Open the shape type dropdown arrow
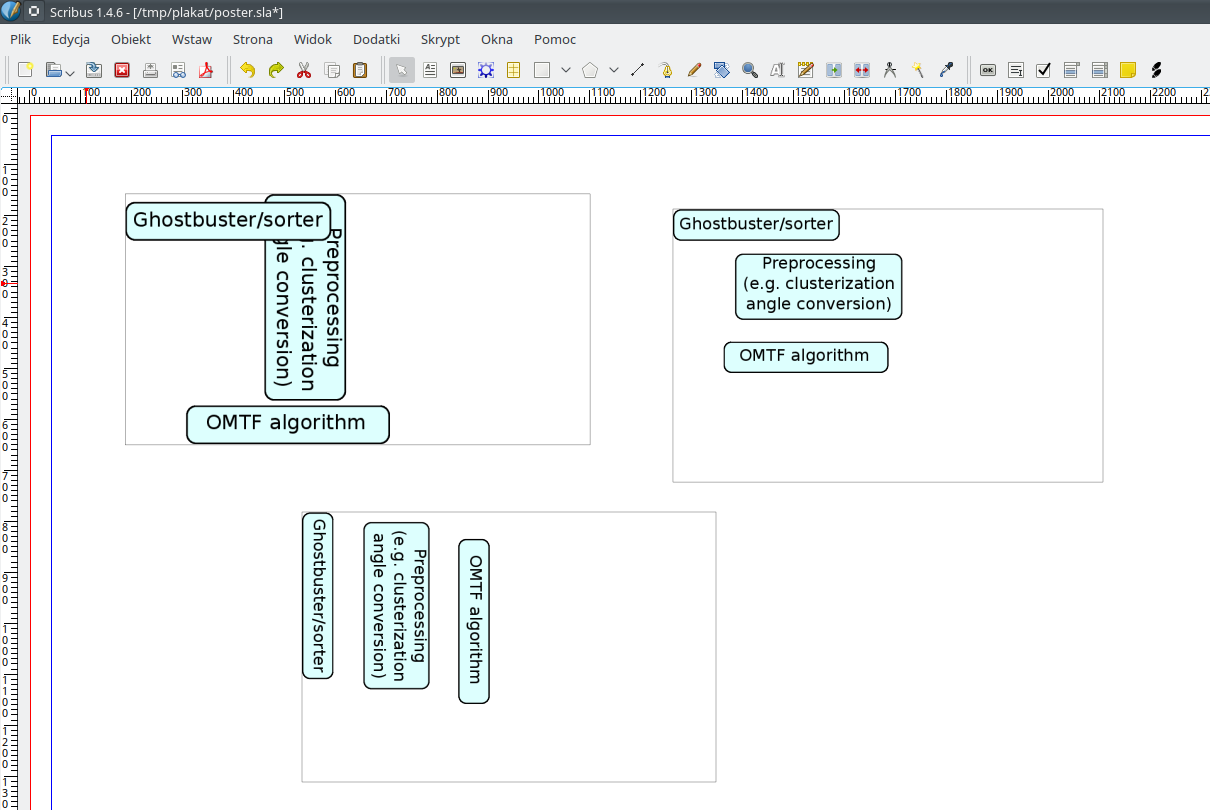This screenshot has width=1210, height=810. point(566,70)
